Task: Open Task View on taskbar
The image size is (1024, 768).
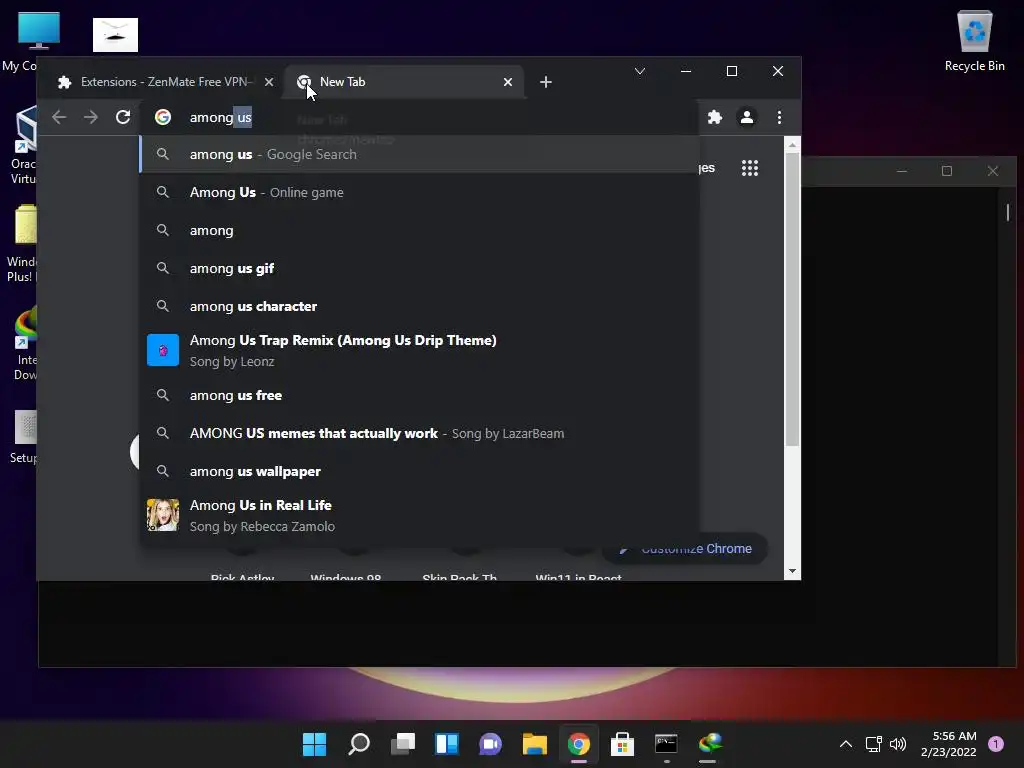Action: coord(403,744)
